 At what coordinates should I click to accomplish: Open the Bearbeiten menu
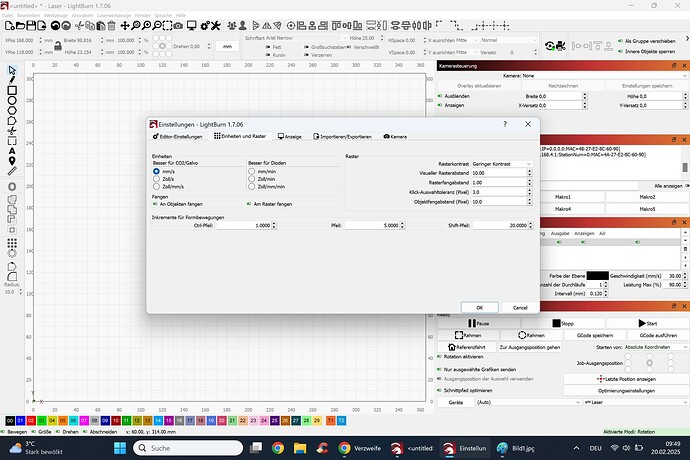28,15
